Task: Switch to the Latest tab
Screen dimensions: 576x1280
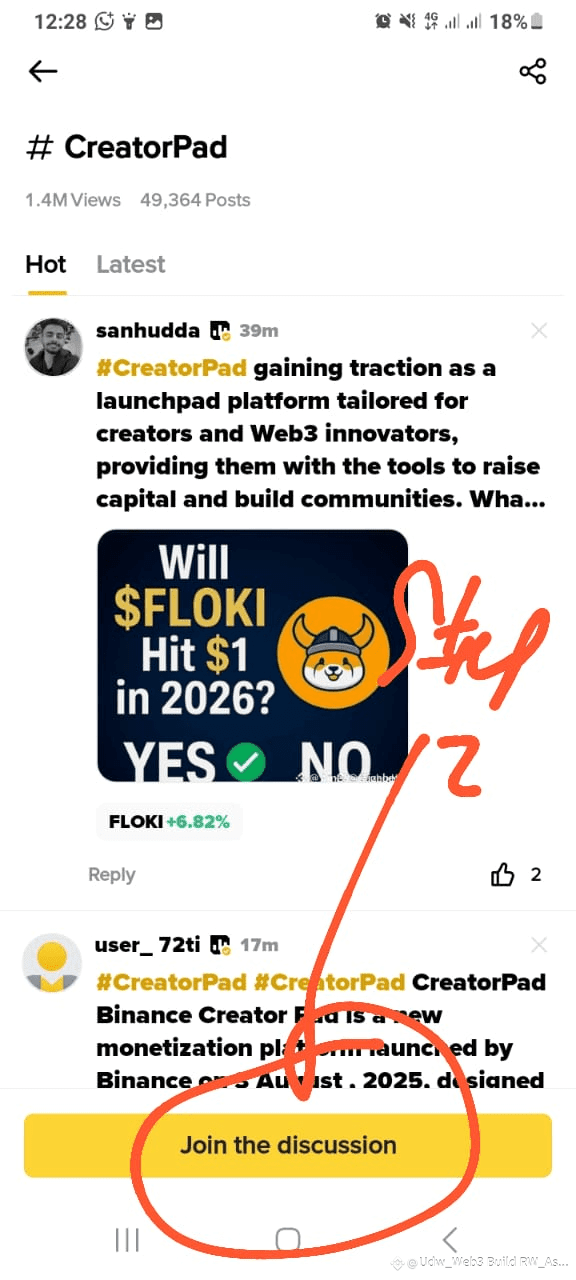Action: coord(131,265)
